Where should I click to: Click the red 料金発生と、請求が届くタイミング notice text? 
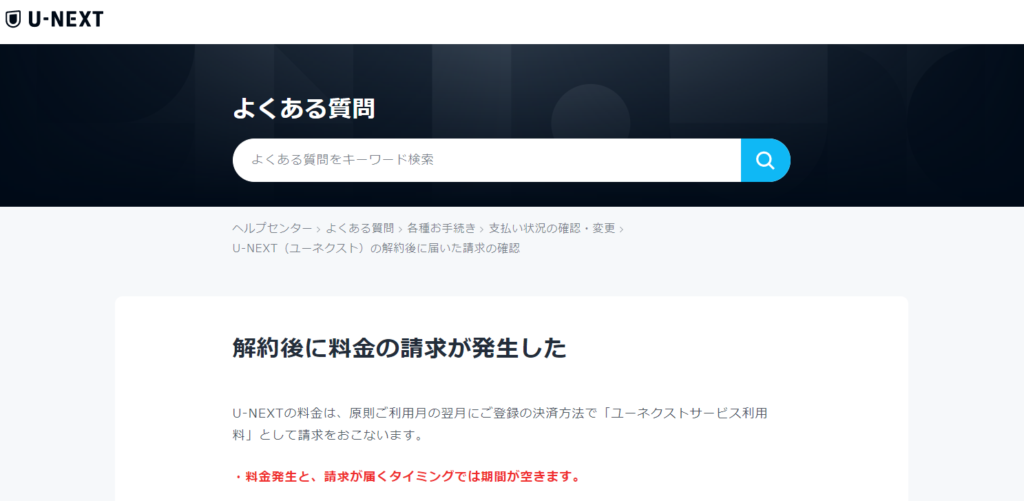(x=407, y=476)
